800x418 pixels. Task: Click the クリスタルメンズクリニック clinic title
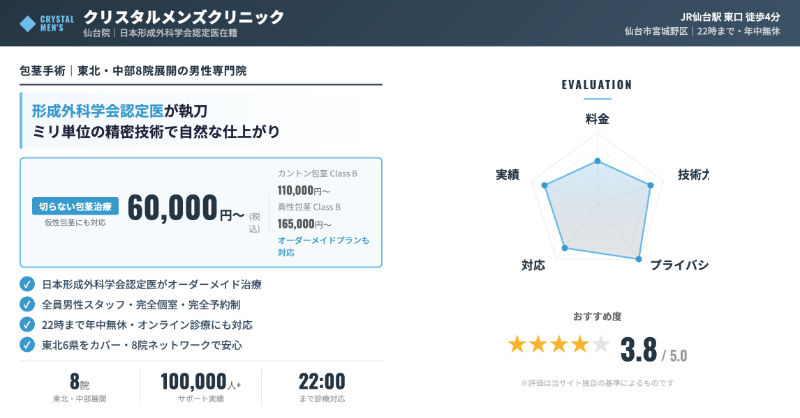tap(183, 17)
